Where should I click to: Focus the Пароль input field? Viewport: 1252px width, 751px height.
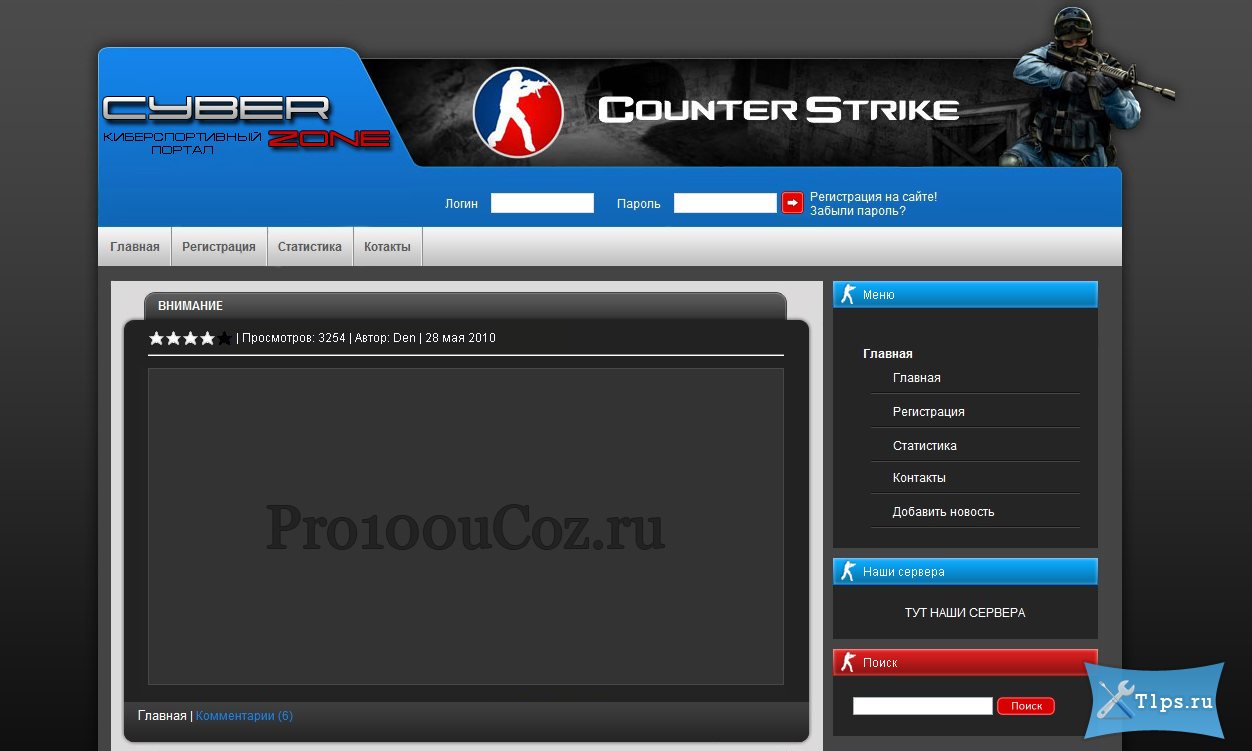pyautogui.click(x=725, y=203)
